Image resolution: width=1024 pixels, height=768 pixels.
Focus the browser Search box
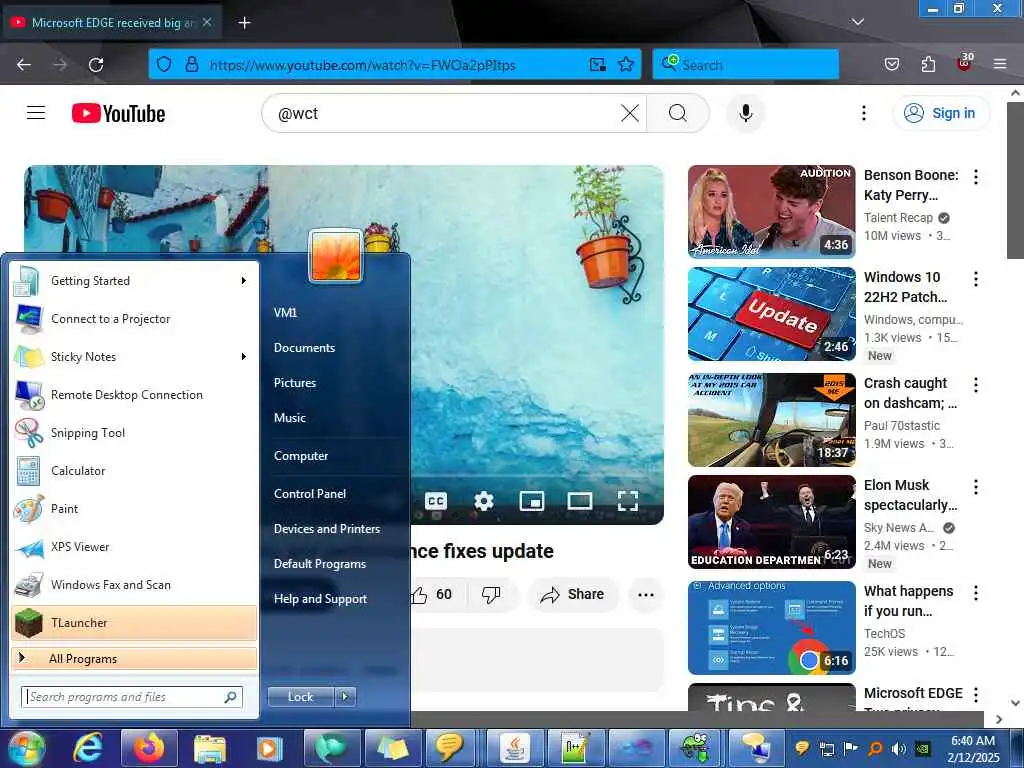746,65
